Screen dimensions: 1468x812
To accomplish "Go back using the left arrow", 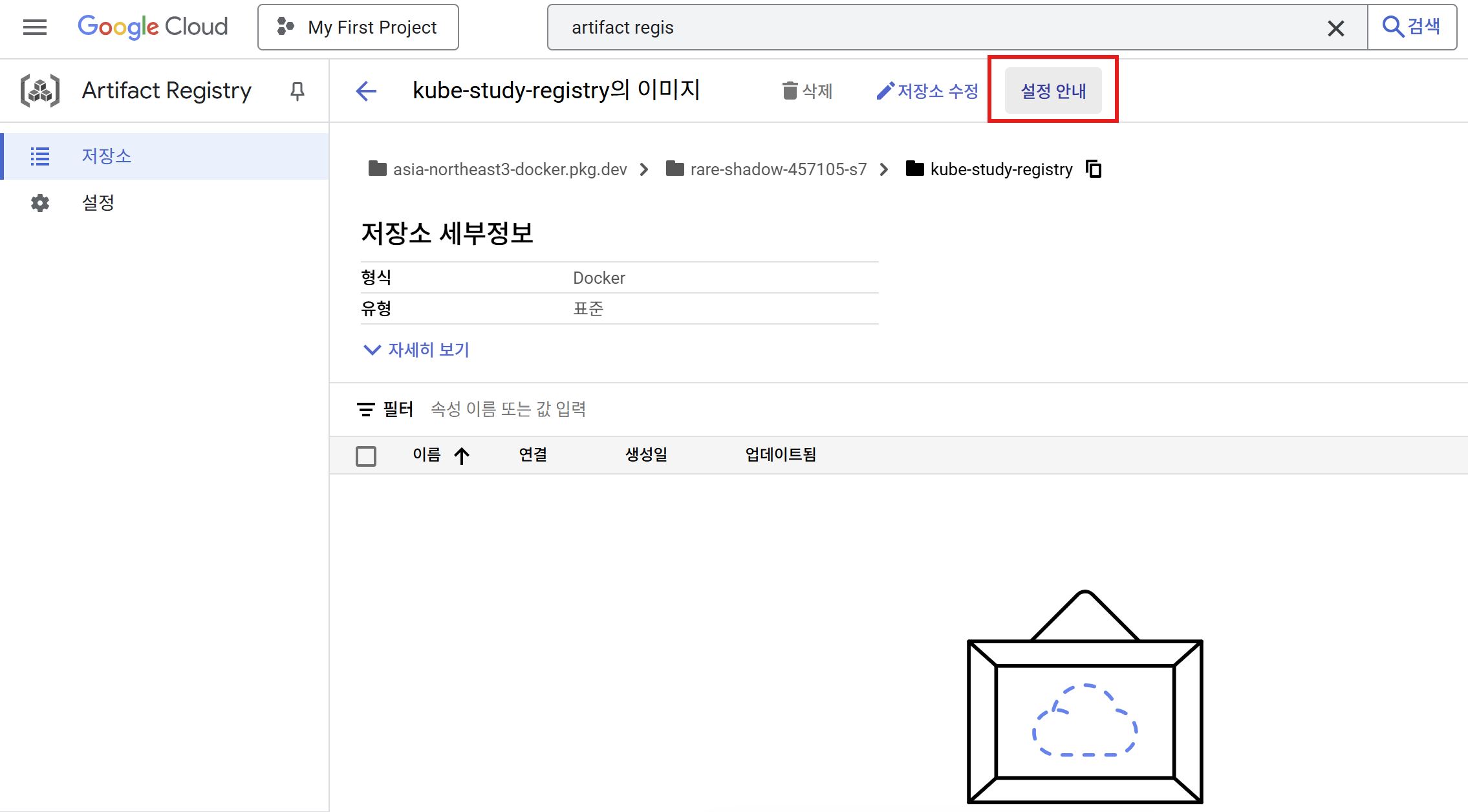I will coord(366,91).
